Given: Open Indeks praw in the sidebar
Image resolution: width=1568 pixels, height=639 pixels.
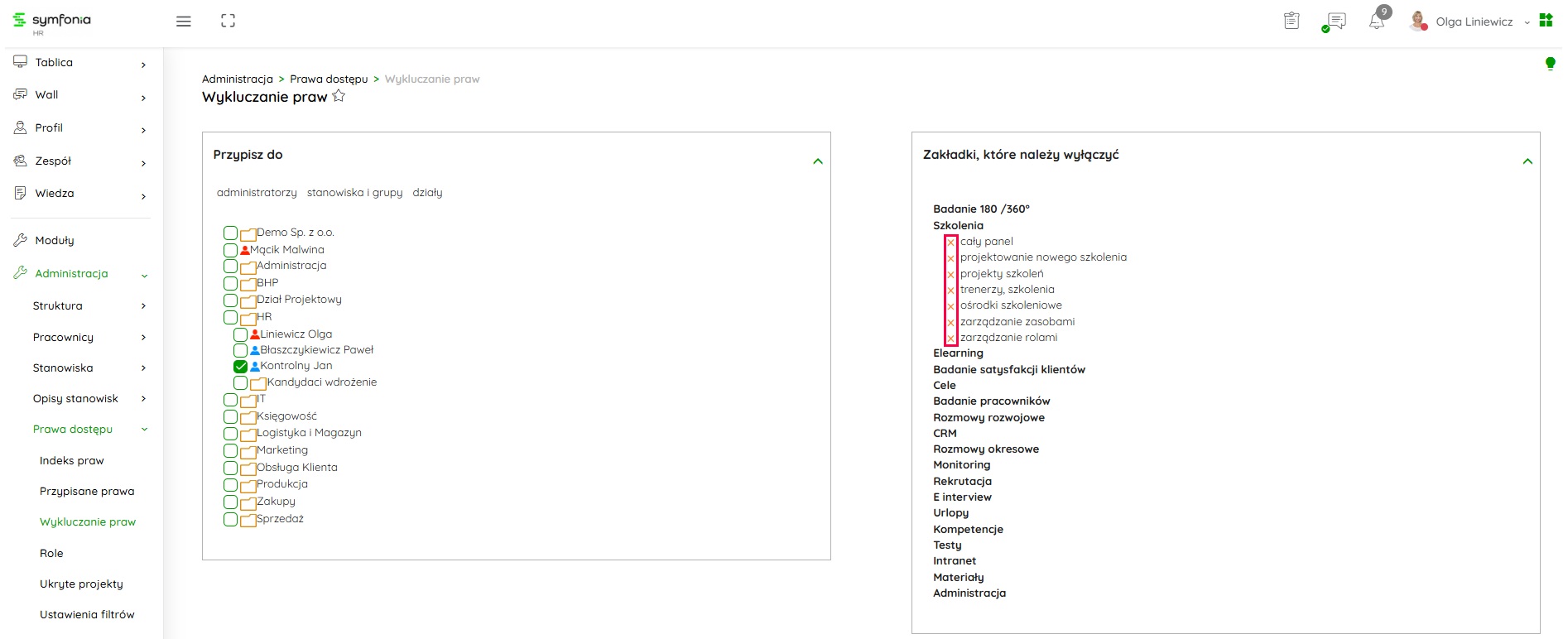Looking at the screenshot, I should click(72, 461).
